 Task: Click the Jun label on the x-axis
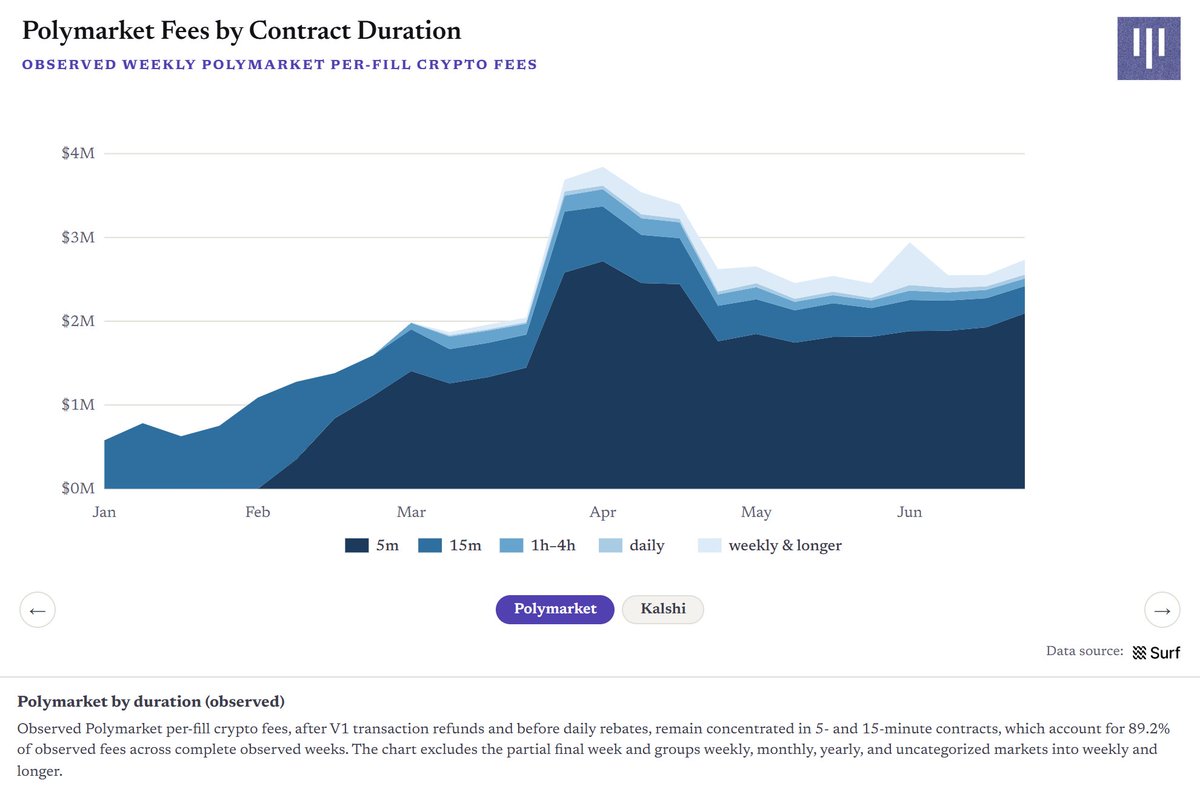click(909, 513)
